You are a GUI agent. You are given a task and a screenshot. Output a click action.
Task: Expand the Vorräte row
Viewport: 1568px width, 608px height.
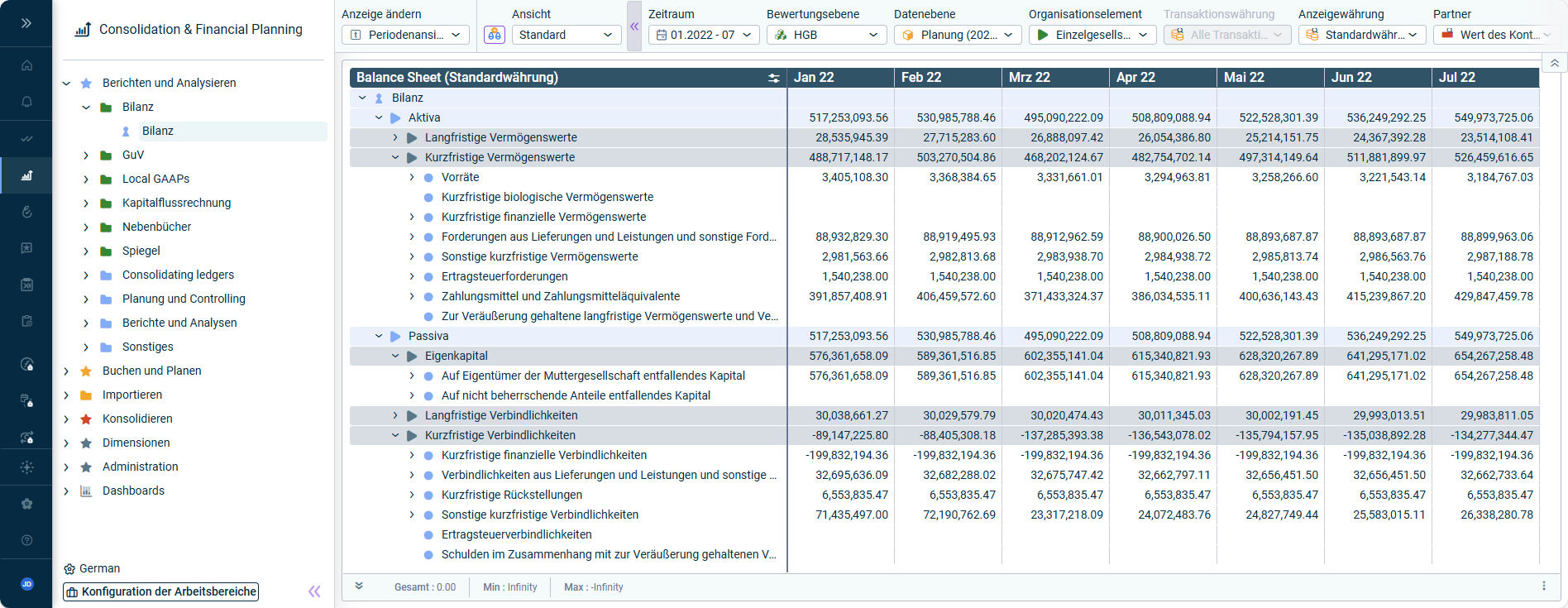tap(412, 177)
